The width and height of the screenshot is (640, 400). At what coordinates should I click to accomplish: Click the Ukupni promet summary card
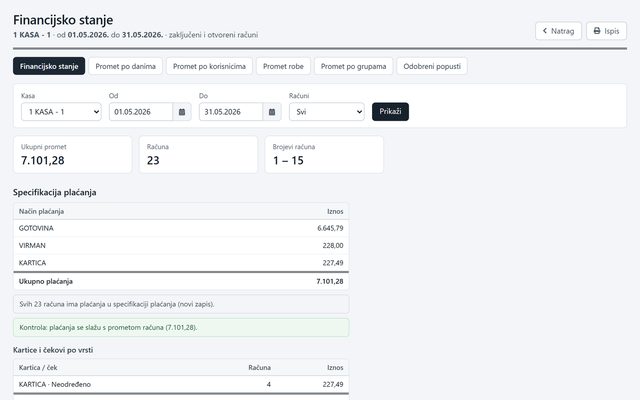(x=73, y=154)
